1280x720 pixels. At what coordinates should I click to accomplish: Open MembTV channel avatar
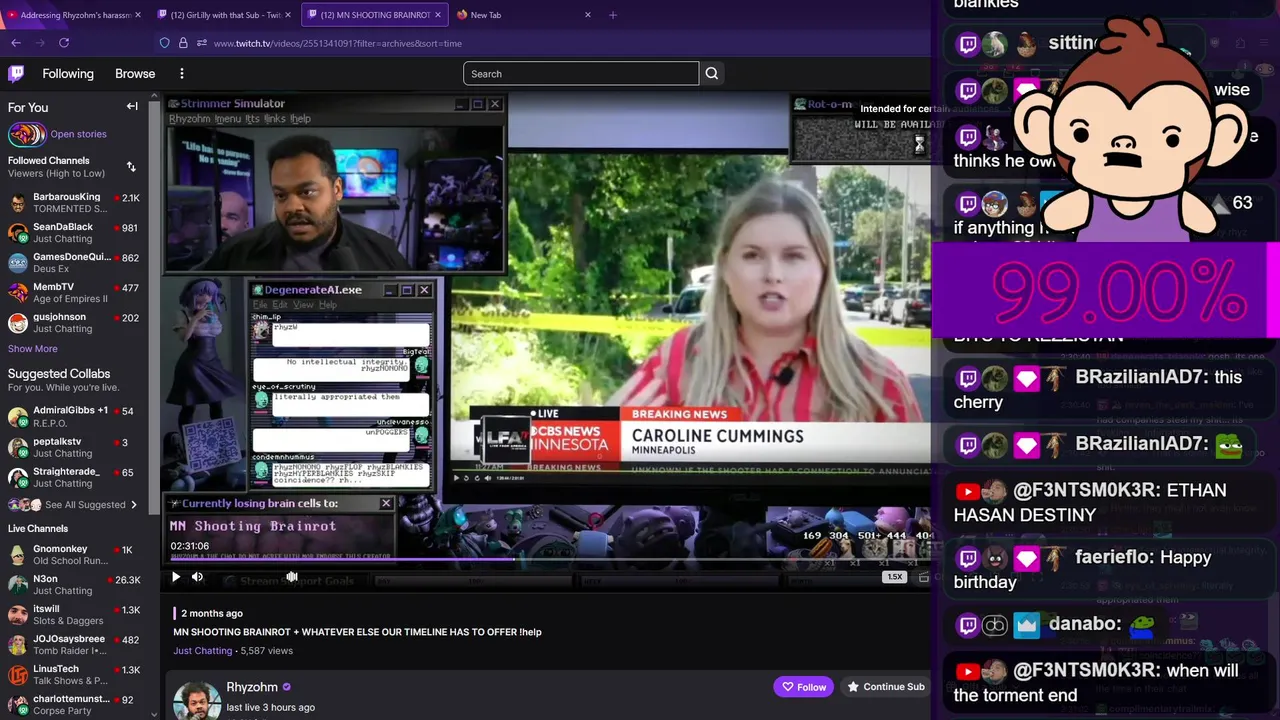[x=17, y=293]
